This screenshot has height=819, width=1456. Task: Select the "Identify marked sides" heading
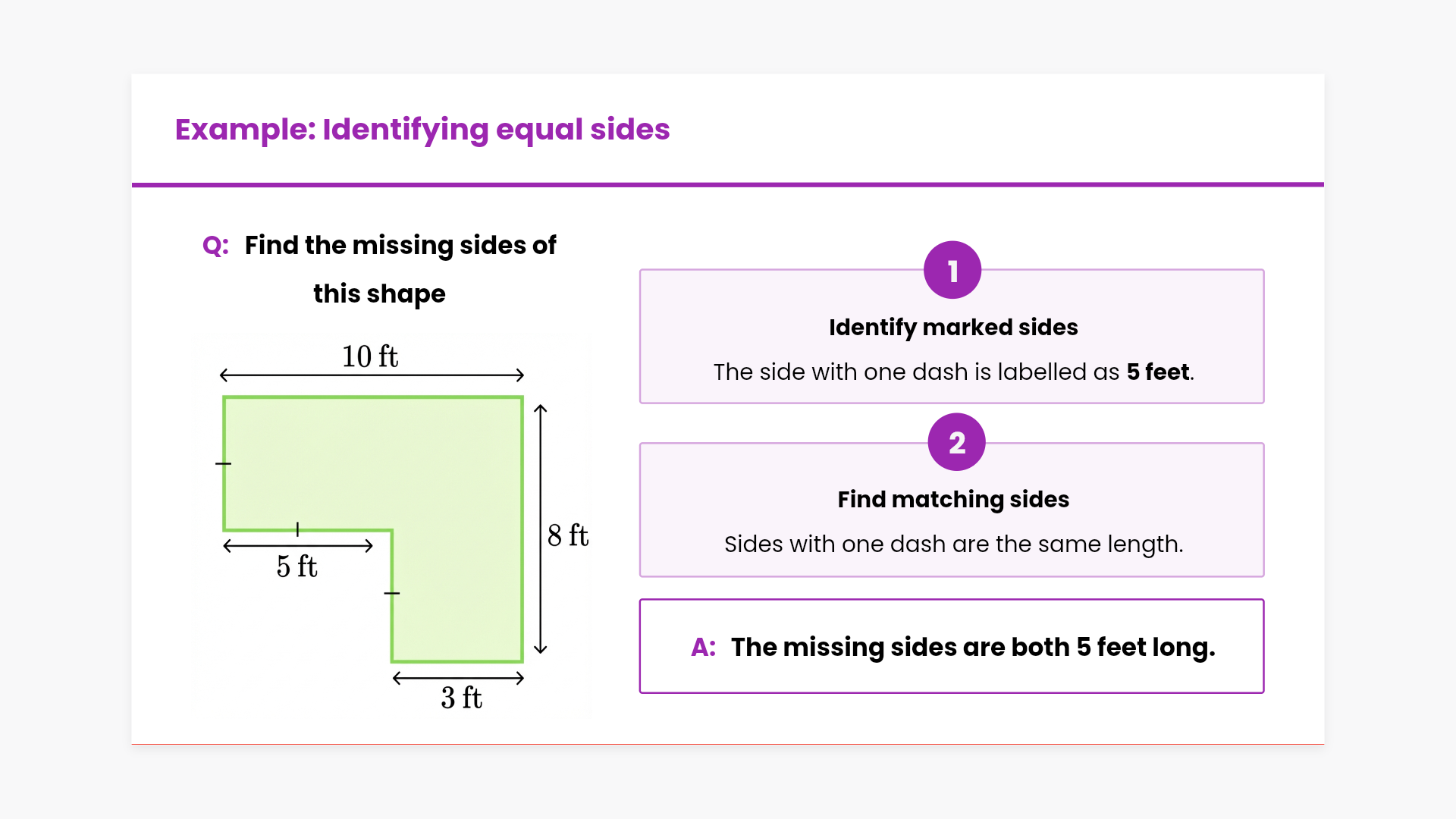click(953, 327)
